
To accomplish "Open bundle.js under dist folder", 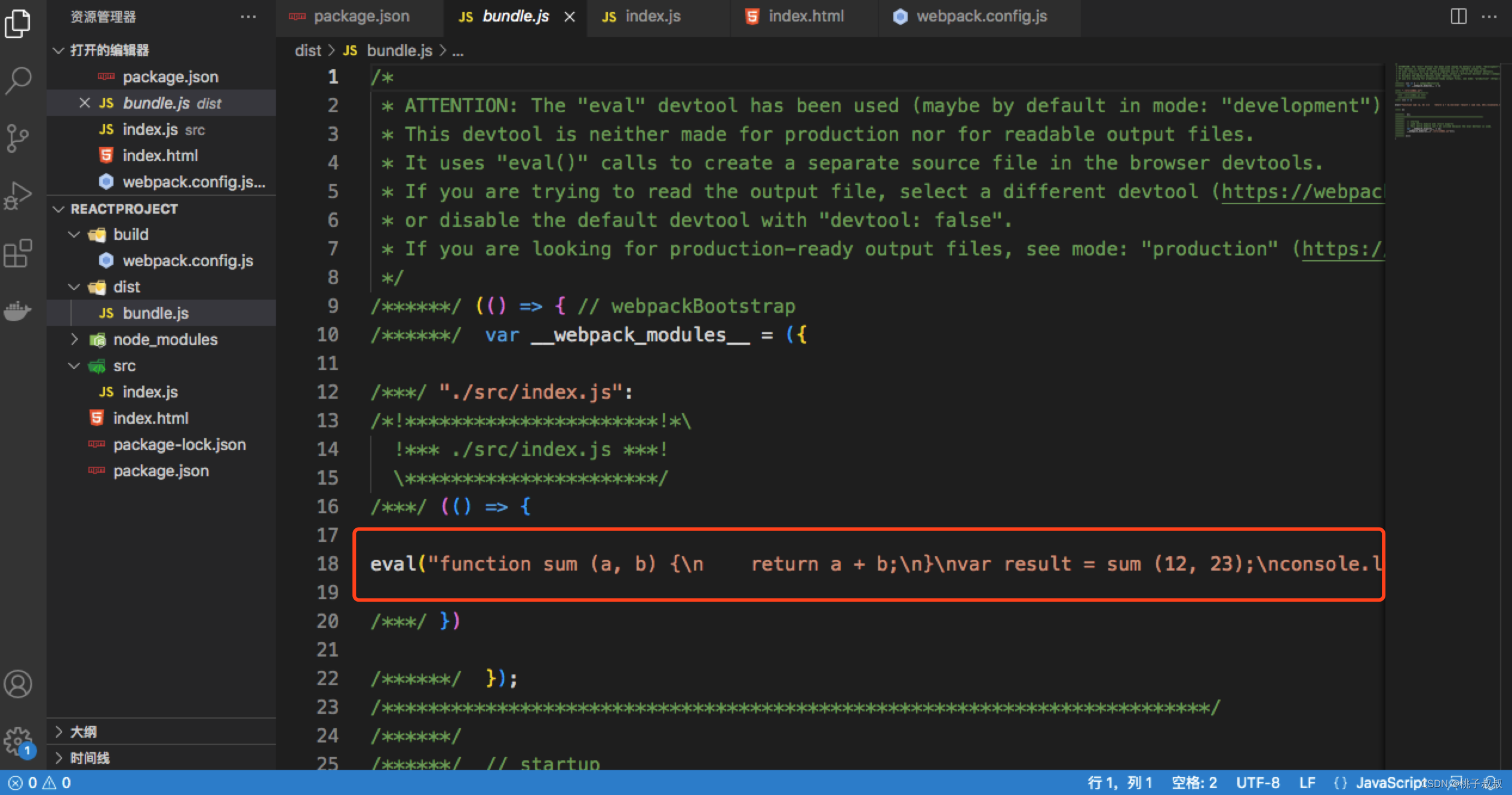I will pos(161,313).
